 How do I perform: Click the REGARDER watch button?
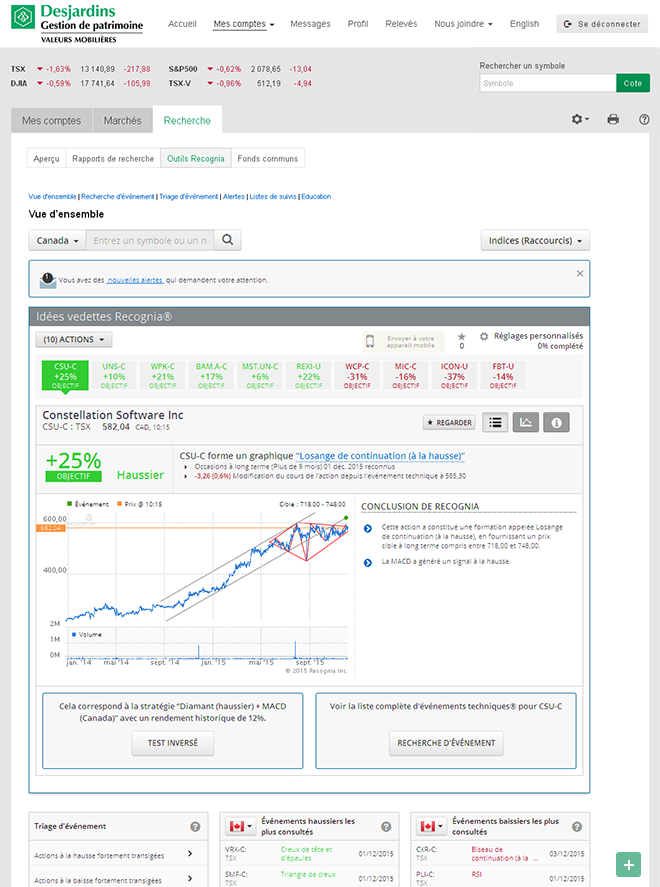pos(449,423)
